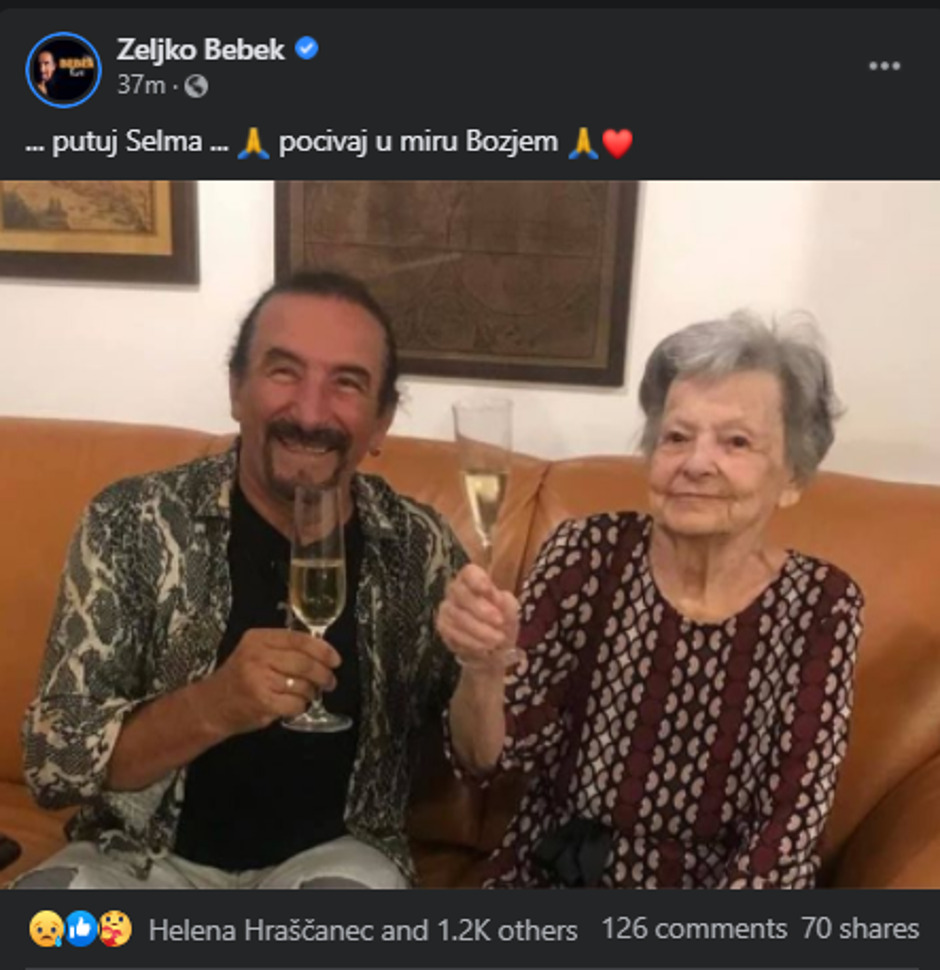Click the man's champagne glass in the photo
Screen dimensions: 940x970
point(317,590)
